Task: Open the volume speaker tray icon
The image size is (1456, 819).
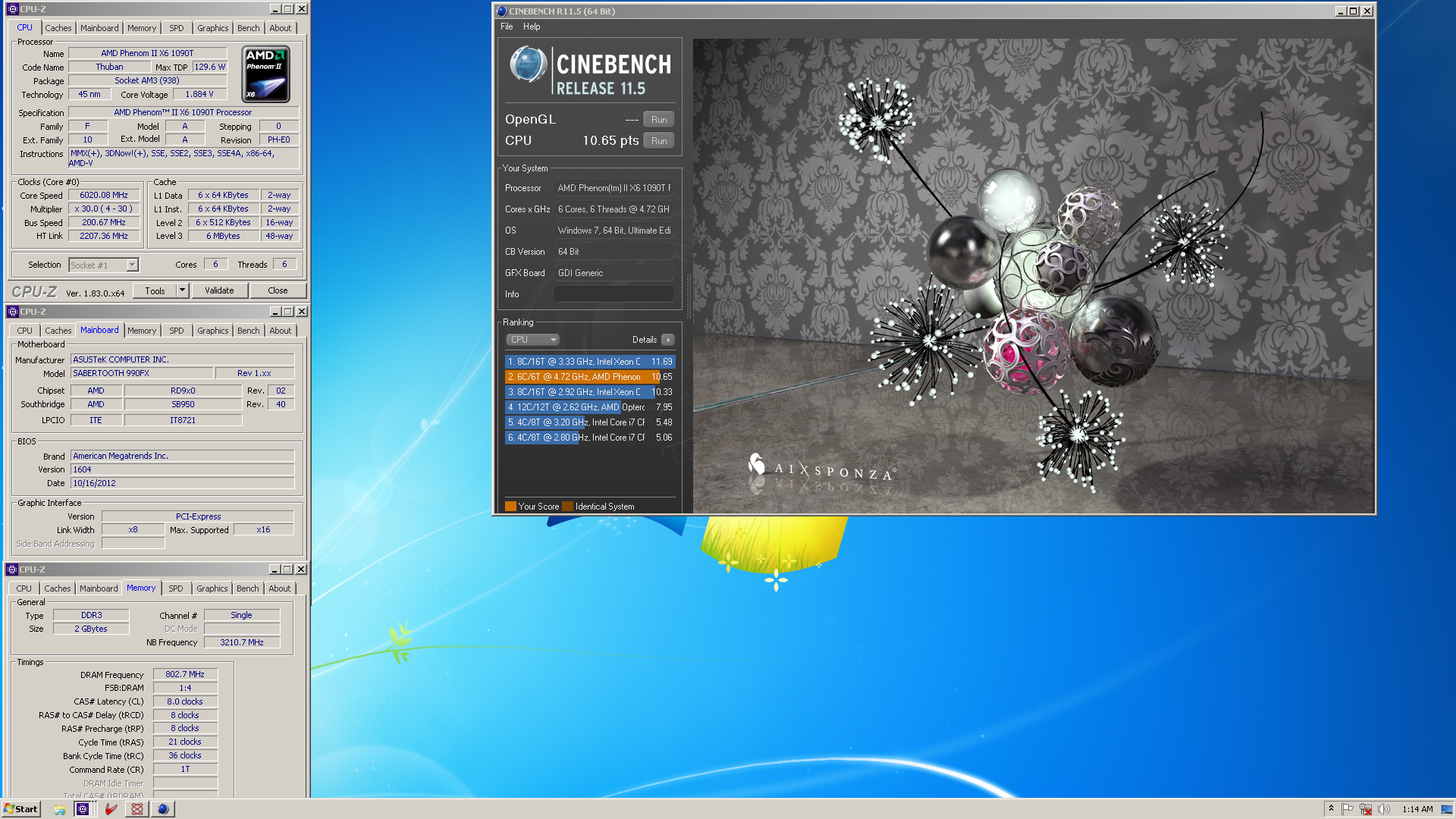Action: coord(1384,809)
